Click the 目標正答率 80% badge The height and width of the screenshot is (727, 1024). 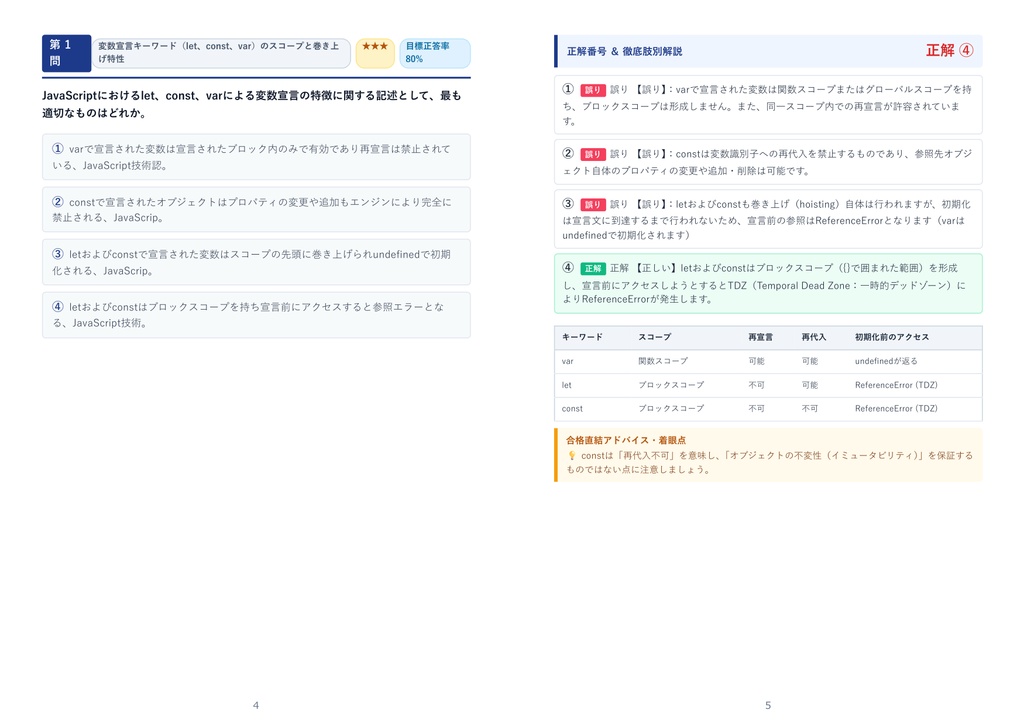pyautogui.click(x=434, y=53)
